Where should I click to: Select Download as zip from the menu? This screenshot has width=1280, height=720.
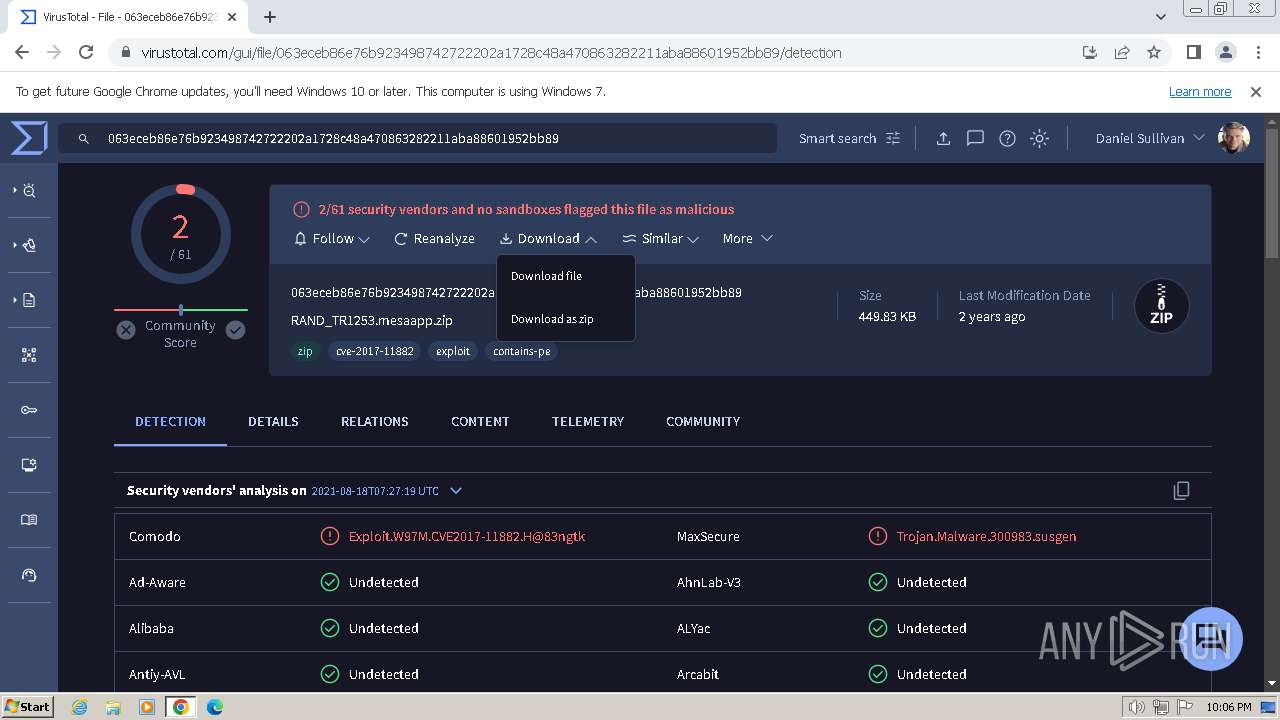coord(566,319)
